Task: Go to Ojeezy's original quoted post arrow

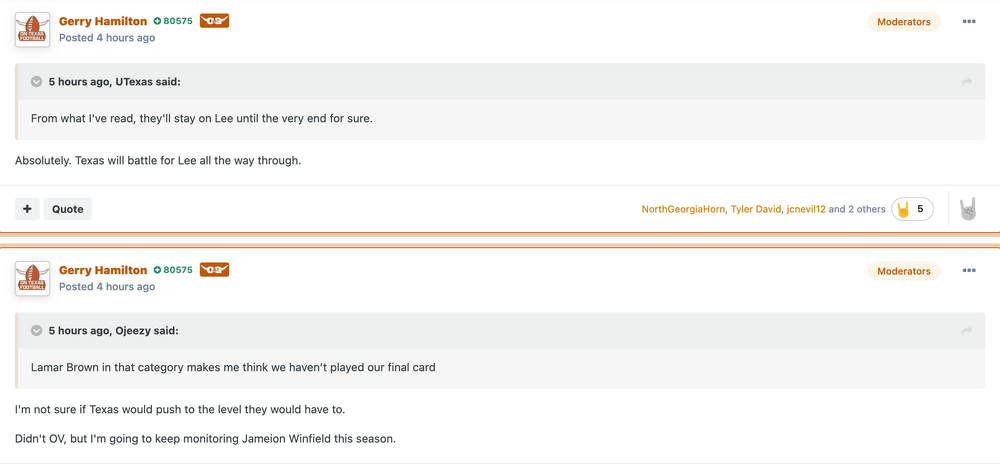Action: (967, 331)
